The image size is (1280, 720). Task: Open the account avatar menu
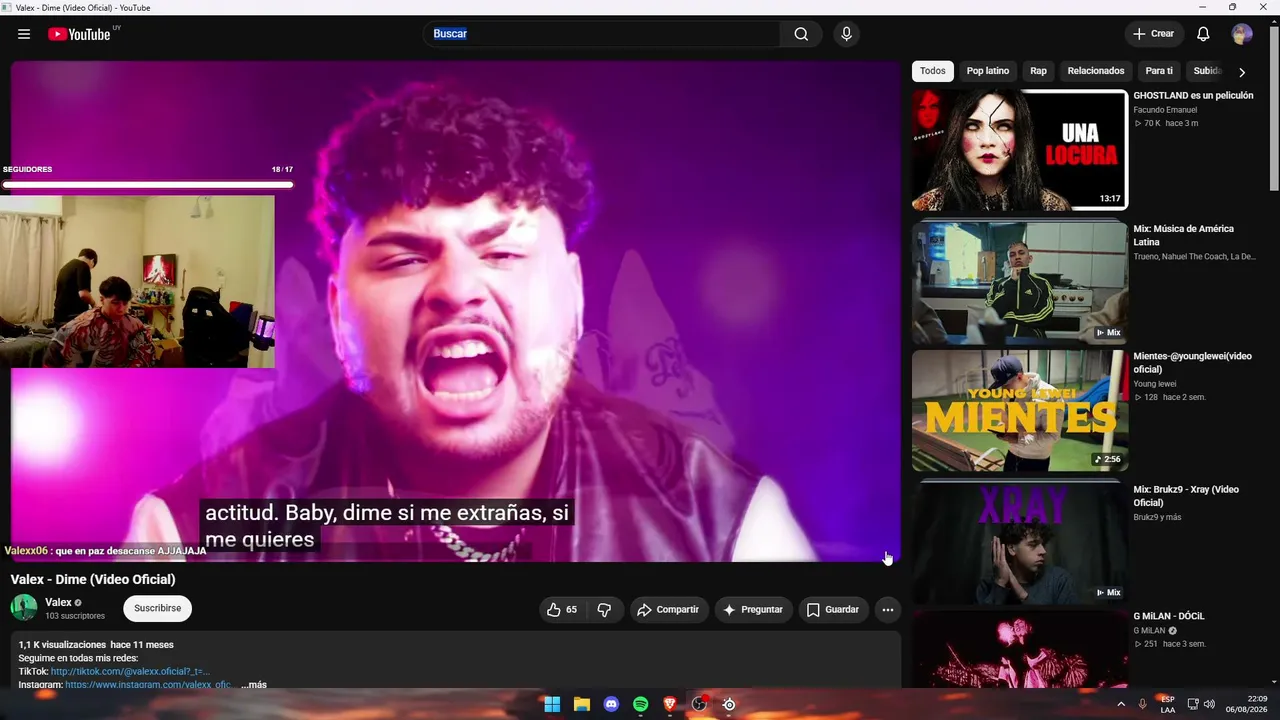pyautogui.click(x=1242, y=34)
